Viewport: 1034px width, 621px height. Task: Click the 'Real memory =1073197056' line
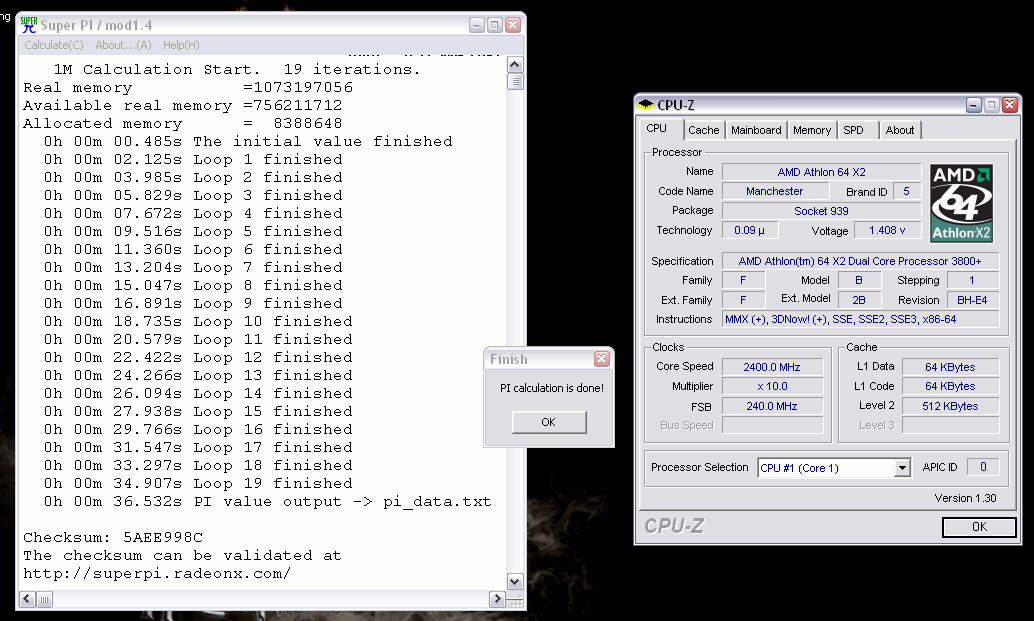(188, 88)
